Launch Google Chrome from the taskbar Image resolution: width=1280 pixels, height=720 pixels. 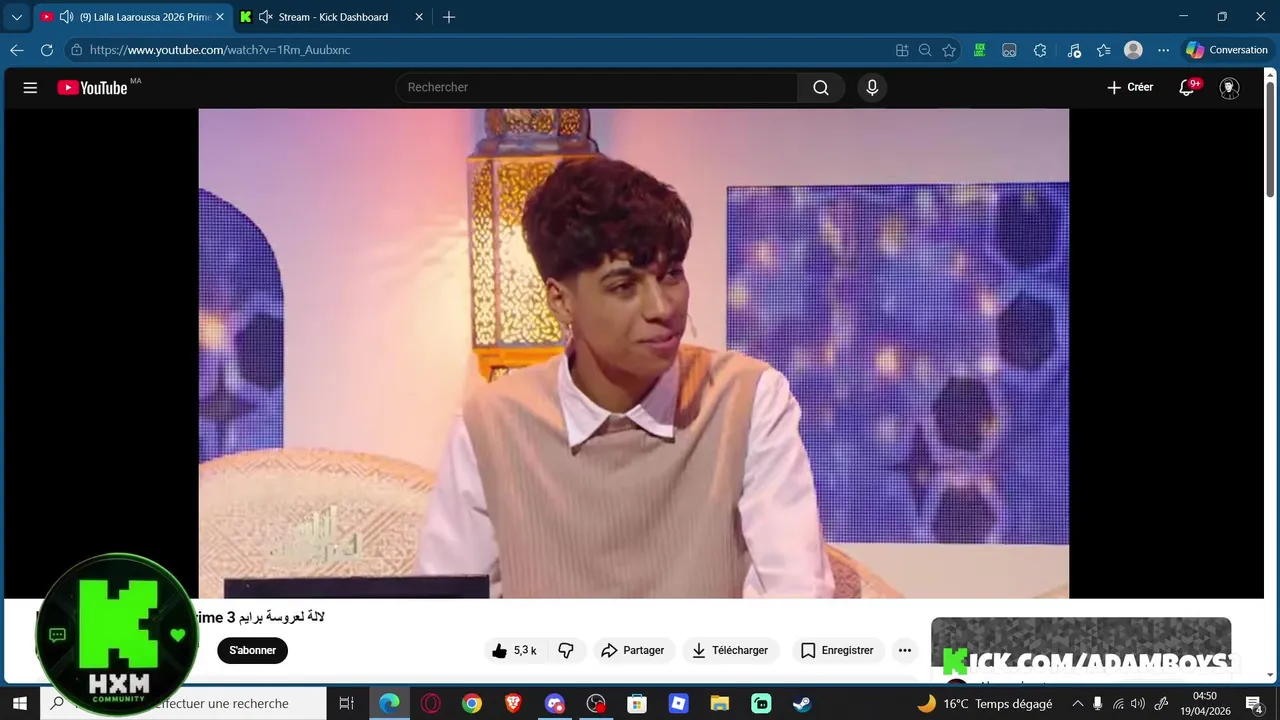[472, 704]
